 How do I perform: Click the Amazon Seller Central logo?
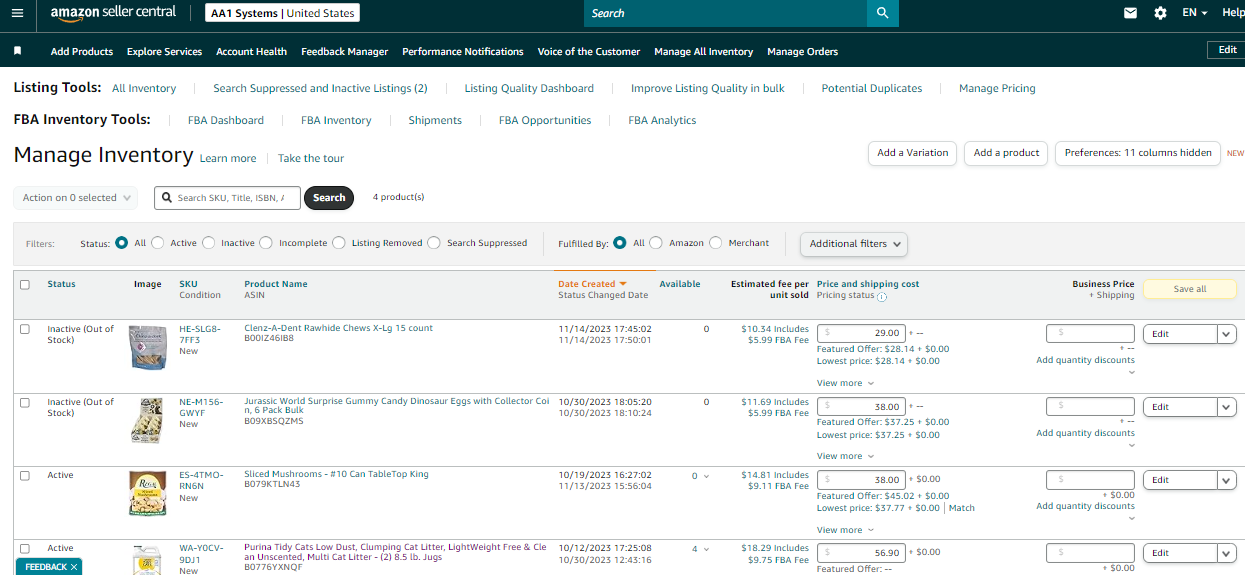[112, 13]
